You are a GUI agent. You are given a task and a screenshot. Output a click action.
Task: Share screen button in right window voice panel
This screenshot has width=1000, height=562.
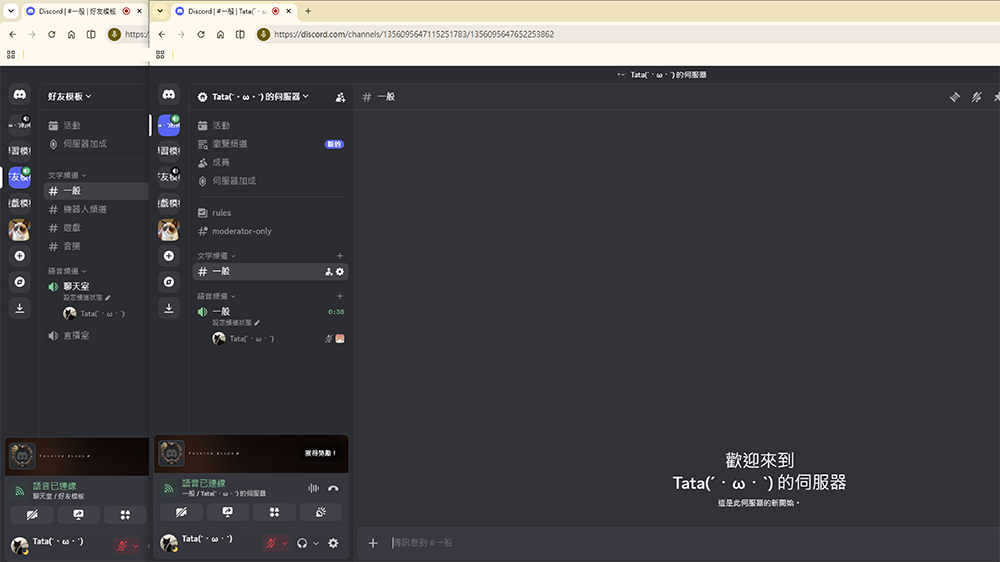228,512
